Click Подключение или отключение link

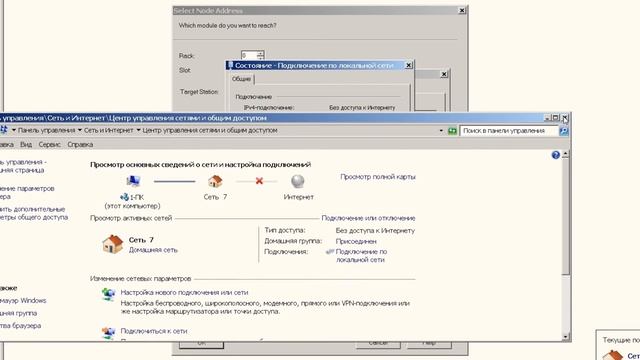368,218
